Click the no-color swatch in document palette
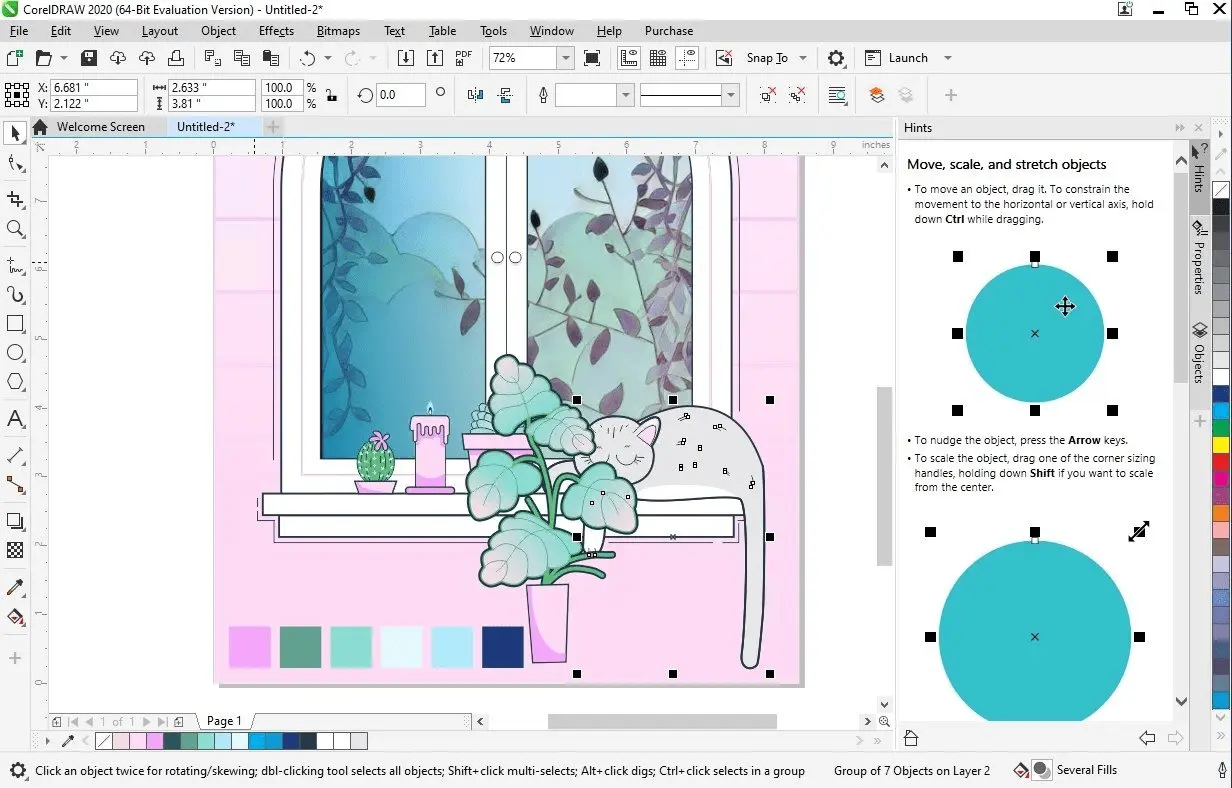The image size is (1232, 788). coord(103,741)
